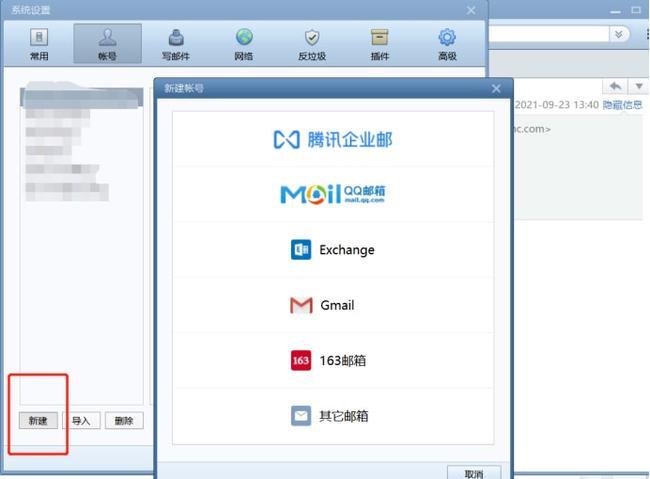The image size is (650, 479).
Task: Click the 新建 new account button
Action: pyautogui.click(x=38, y=421)
